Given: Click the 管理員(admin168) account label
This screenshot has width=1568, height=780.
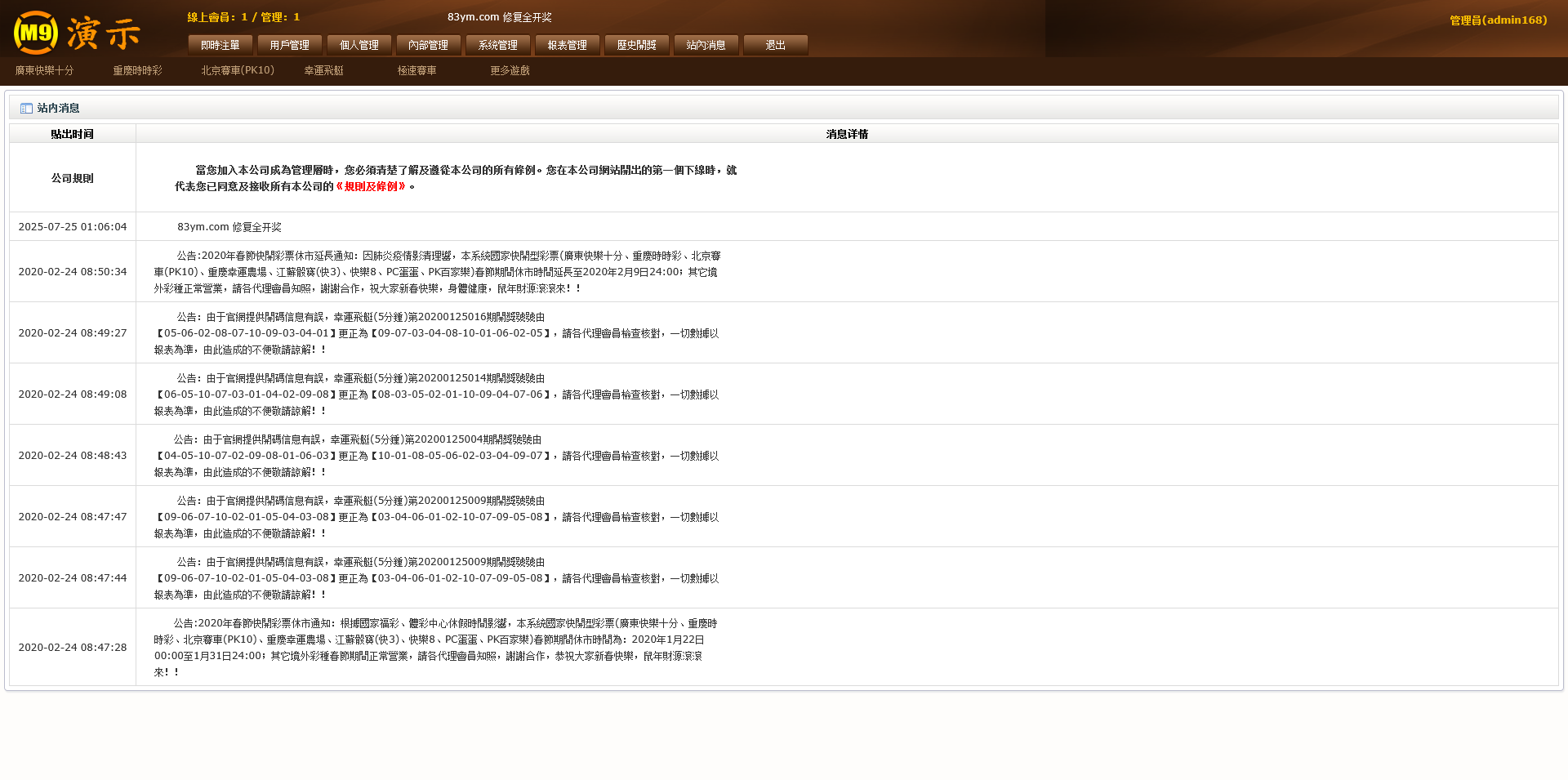Looking at the screenshot, I should tap(1498, 20).
